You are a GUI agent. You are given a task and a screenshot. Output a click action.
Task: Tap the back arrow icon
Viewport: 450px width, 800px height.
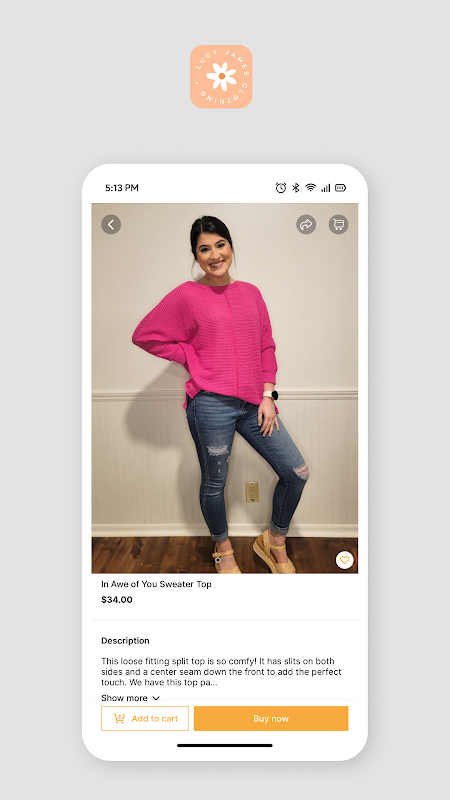pyautogui.click(x=111, y=224)
